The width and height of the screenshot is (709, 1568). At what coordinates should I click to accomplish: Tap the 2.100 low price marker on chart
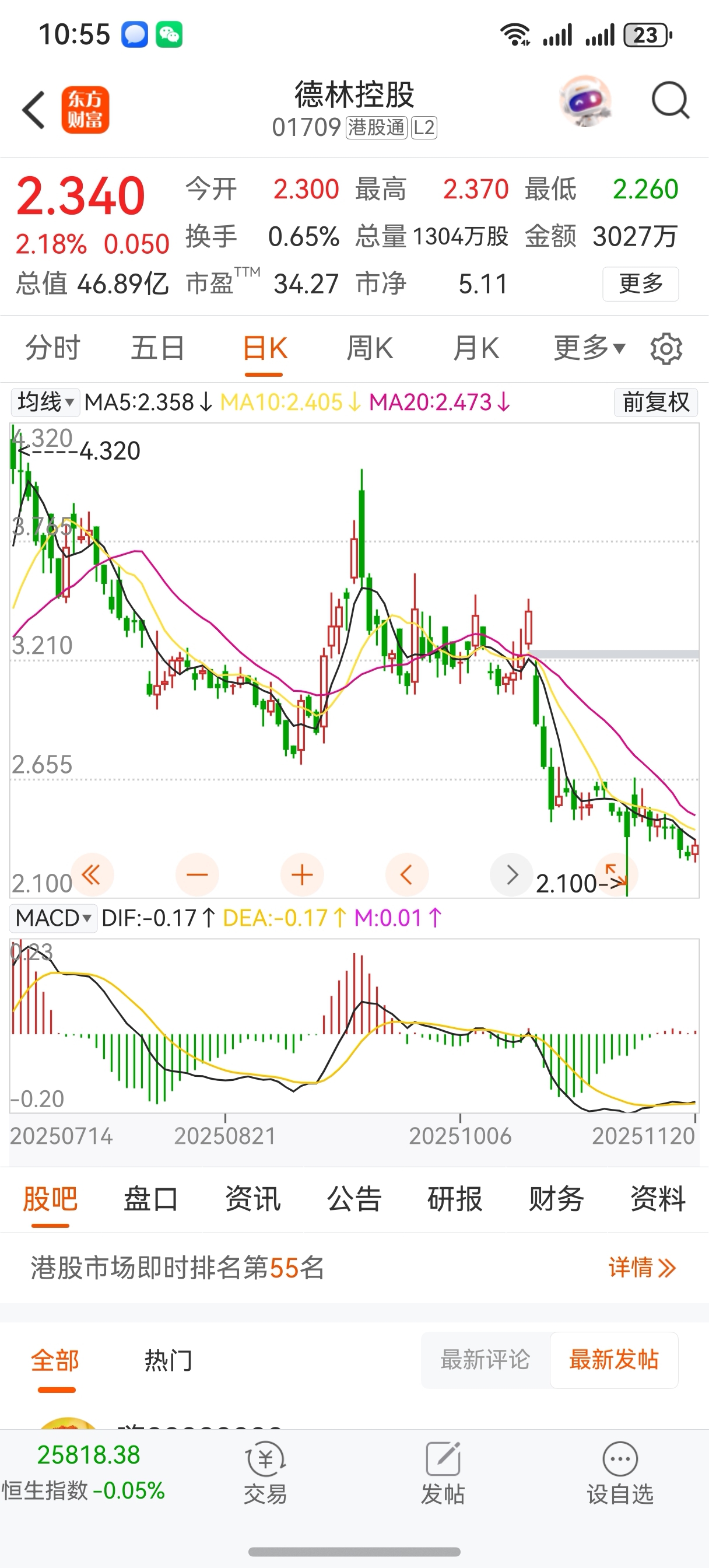(x=581, y=884)
